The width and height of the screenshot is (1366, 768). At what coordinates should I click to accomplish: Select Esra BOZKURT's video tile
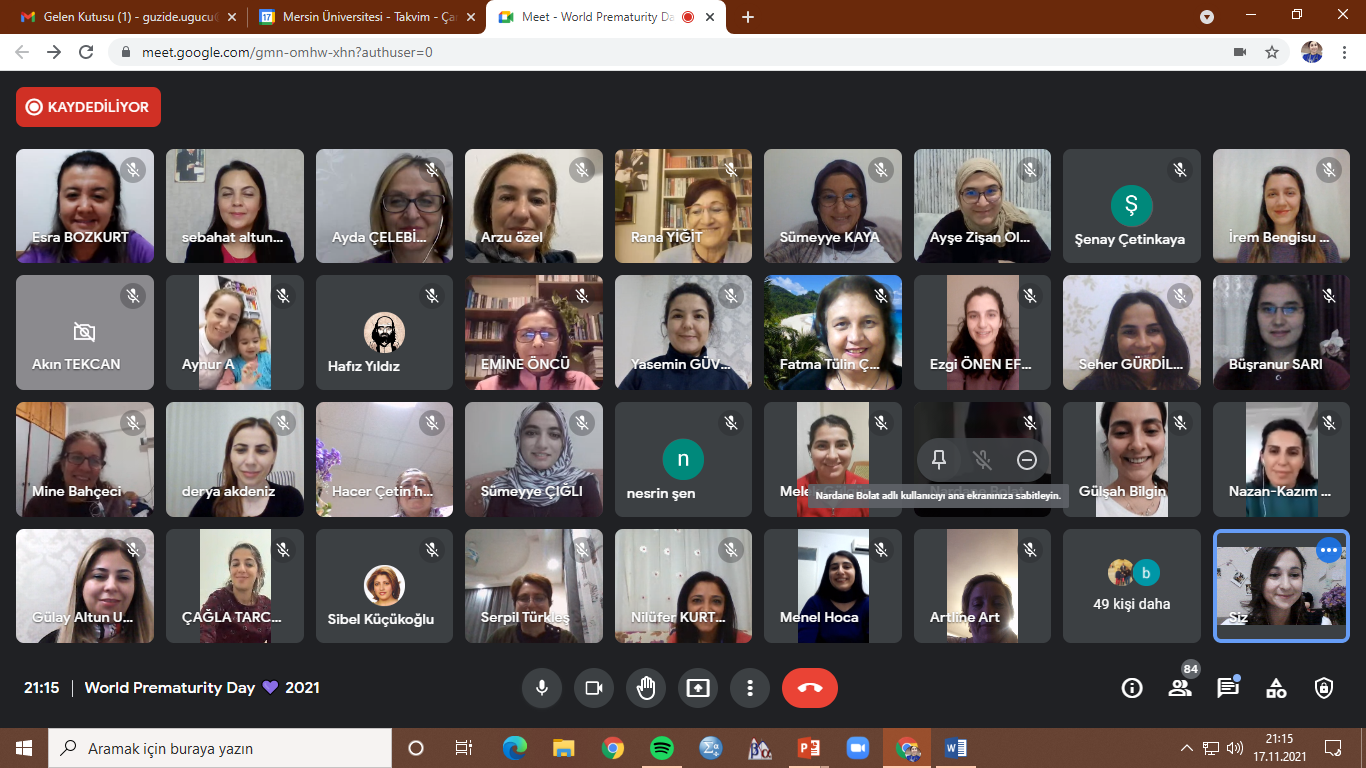click(85, 206)
